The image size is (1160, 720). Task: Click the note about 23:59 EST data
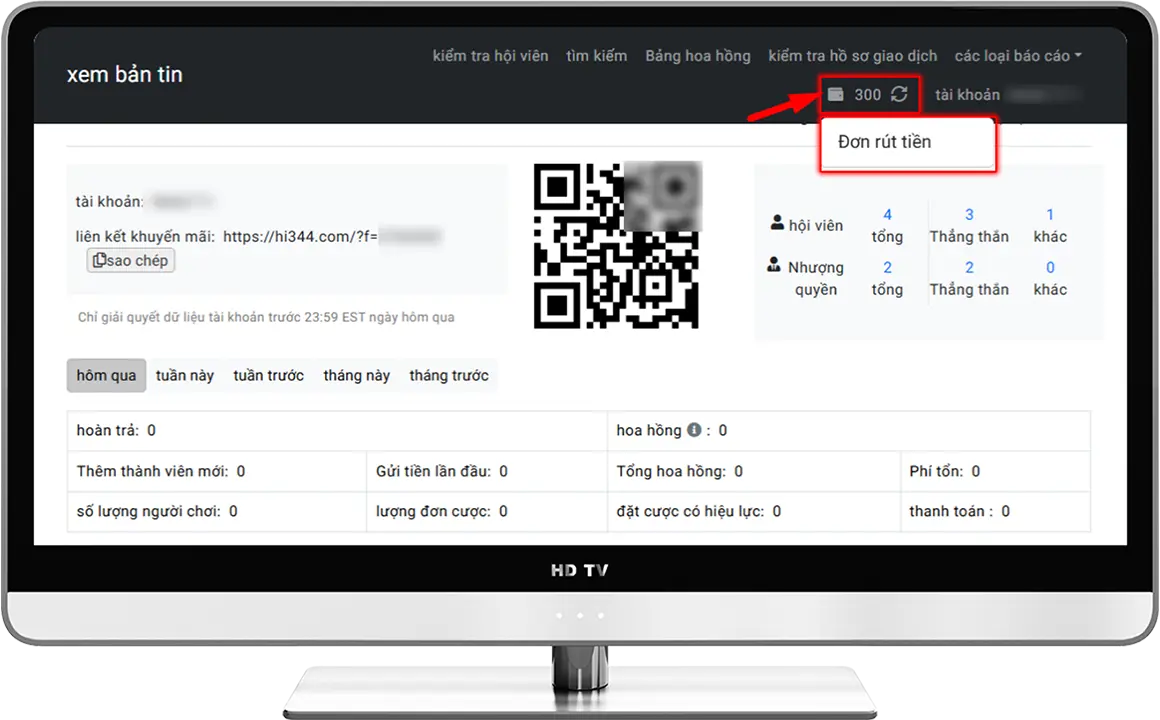tap(266, 317)
